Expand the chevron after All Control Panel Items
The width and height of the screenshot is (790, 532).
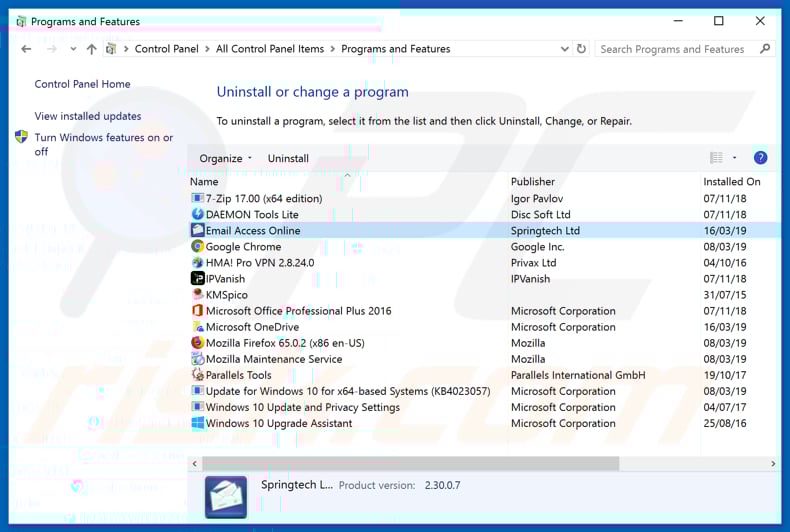333,49
